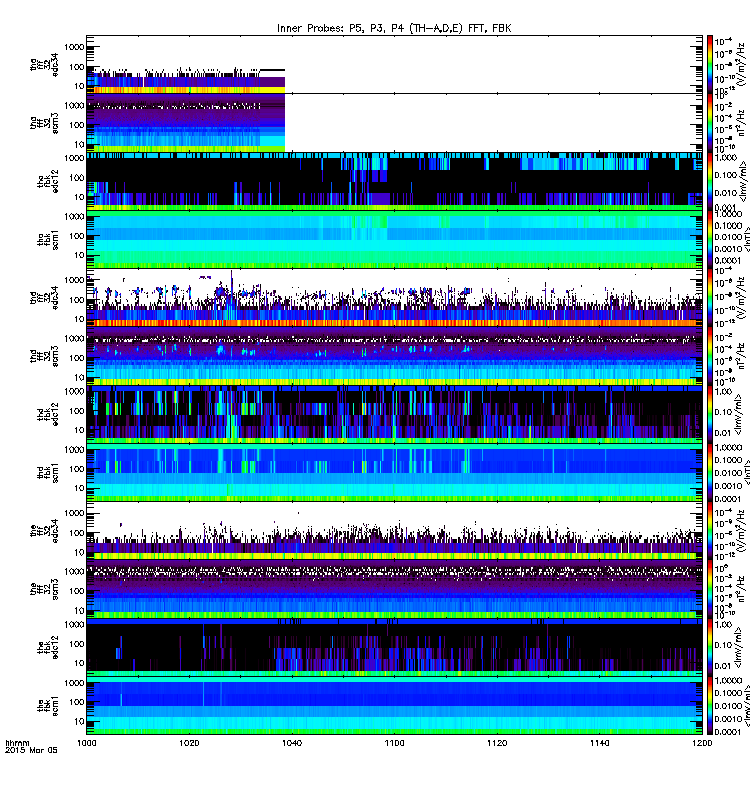This screenshot has height=800, width=750.
Task: Click the color bar of the fbk edc12 panel
Action: coord(709,647)
